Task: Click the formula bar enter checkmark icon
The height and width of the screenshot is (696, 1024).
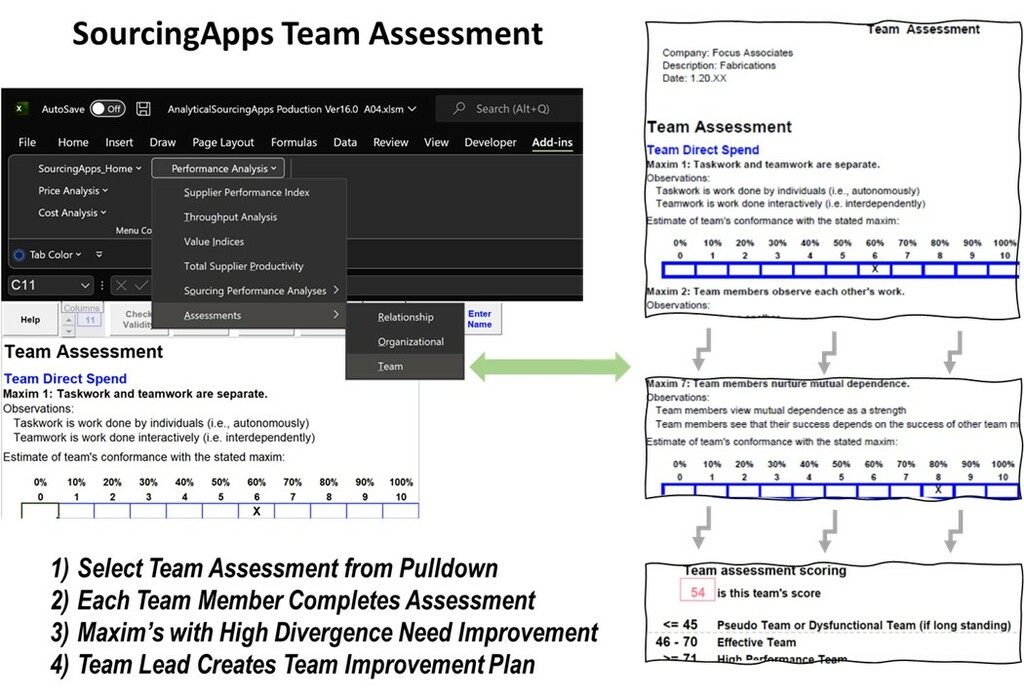Action: 141,286
